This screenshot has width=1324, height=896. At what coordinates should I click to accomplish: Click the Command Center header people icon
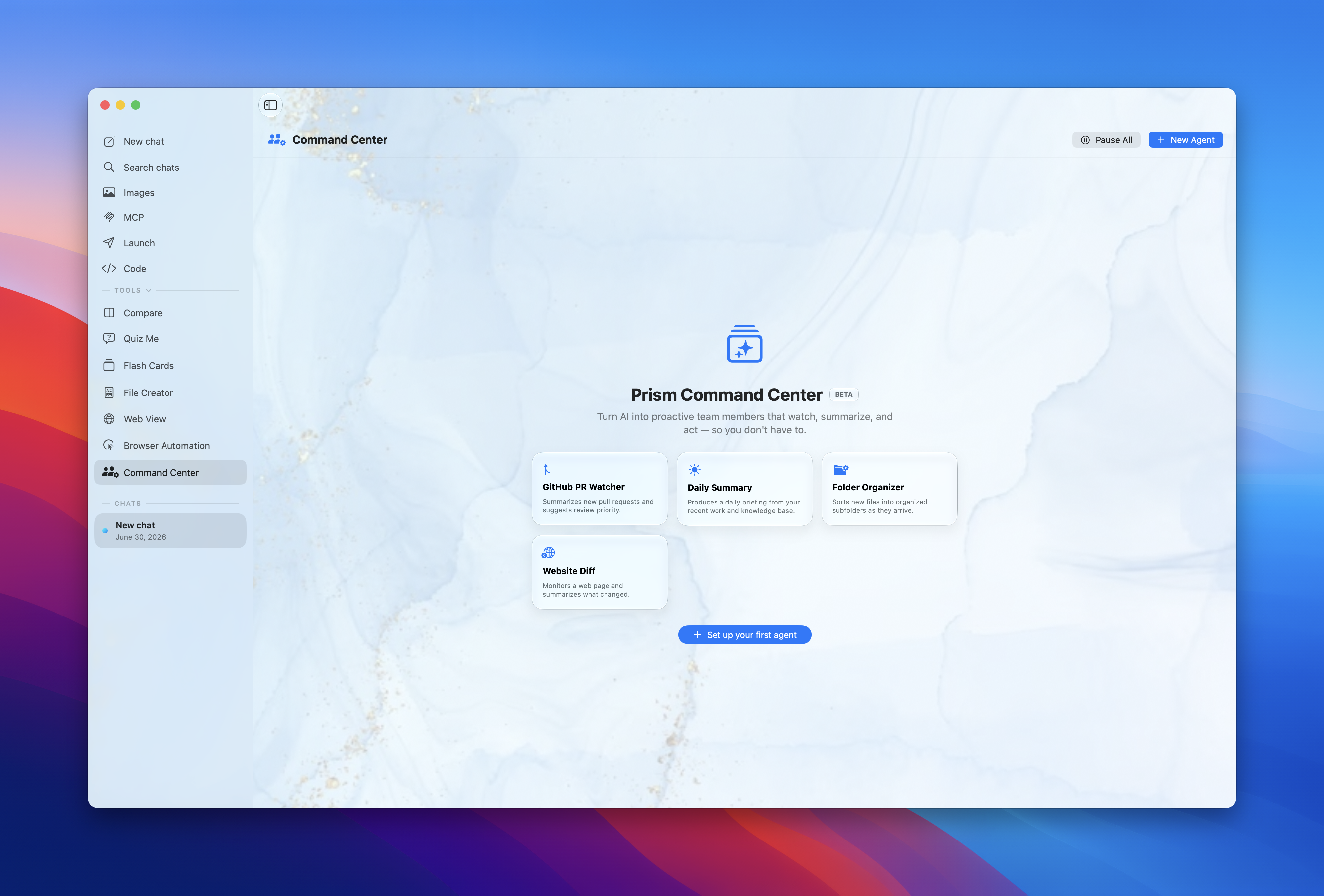tap(277, 140)
